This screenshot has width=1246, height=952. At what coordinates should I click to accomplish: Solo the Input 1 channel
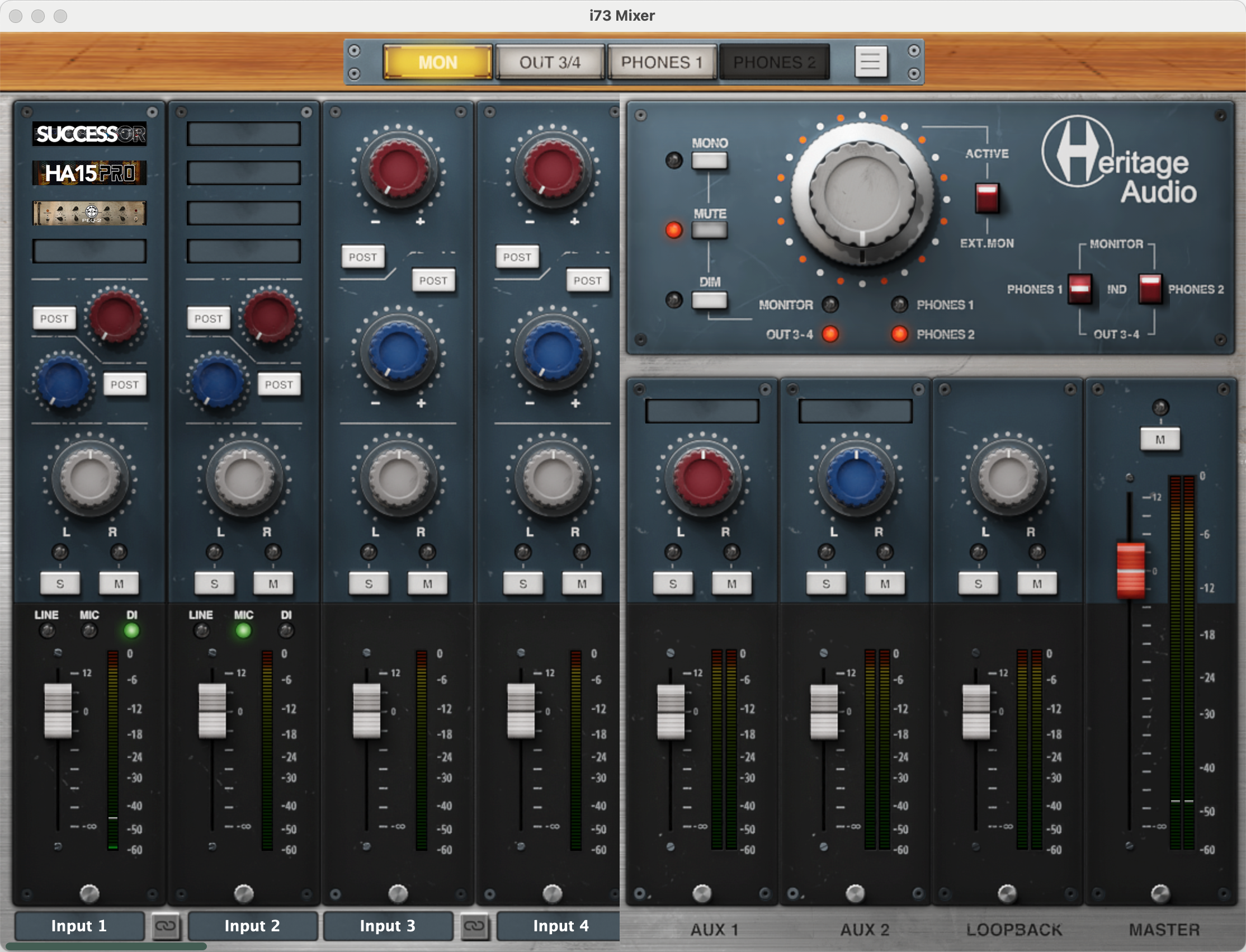click(x=60, y=583)
